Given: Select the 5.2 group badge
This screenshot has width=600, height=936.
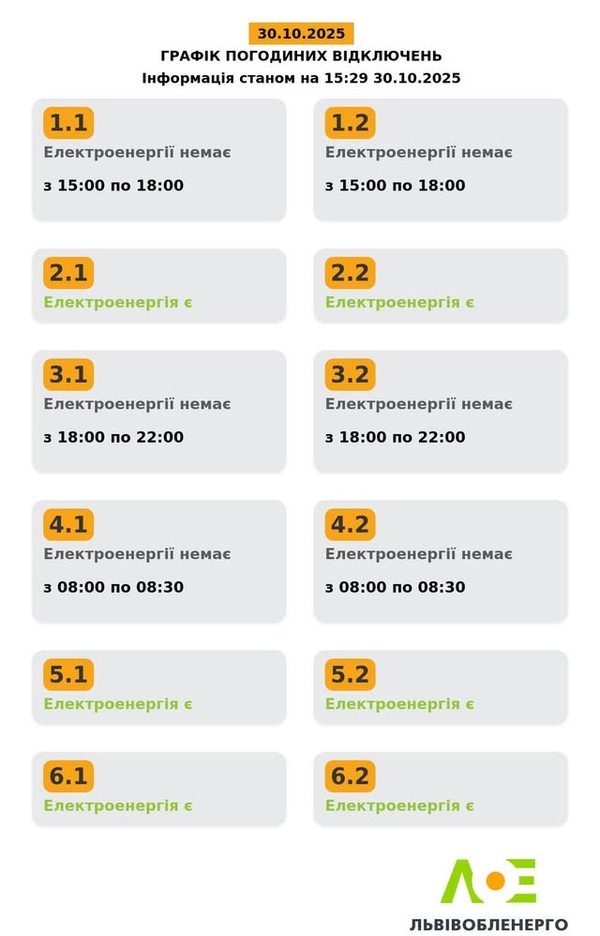Looking at the screenshot, I should (350, 675).
